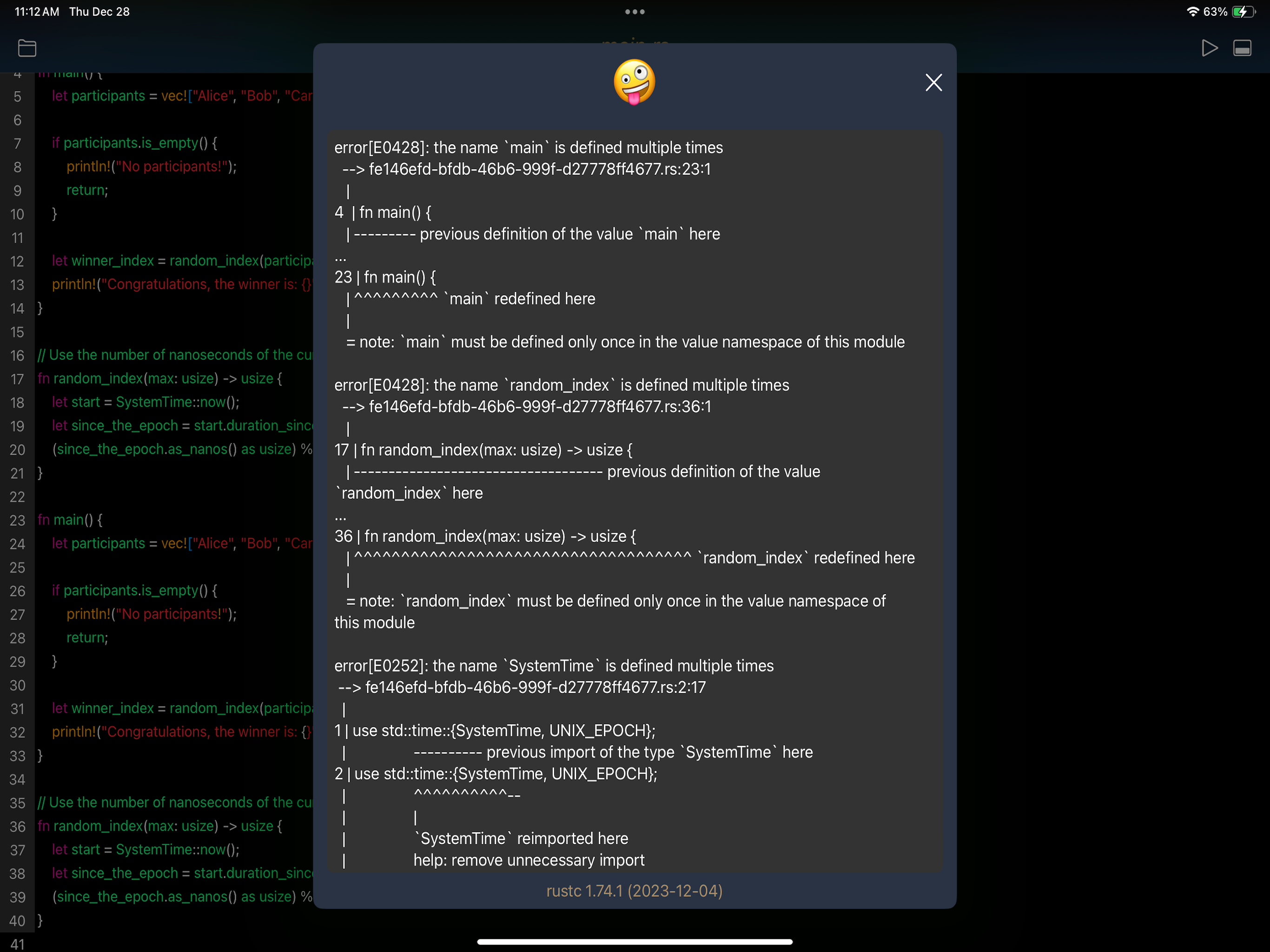This screenshot has width=1270, height=952.
Task: Tap the battery status icon
Action: (x=1244, y=12)
